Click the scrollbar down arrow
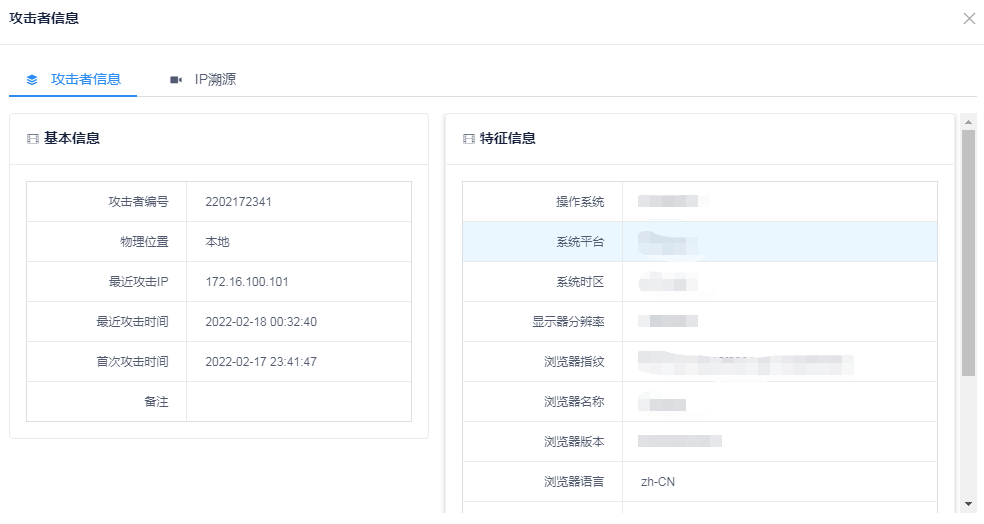The width and height of the screenshot is (984, 524). click(x=968, y=503)
